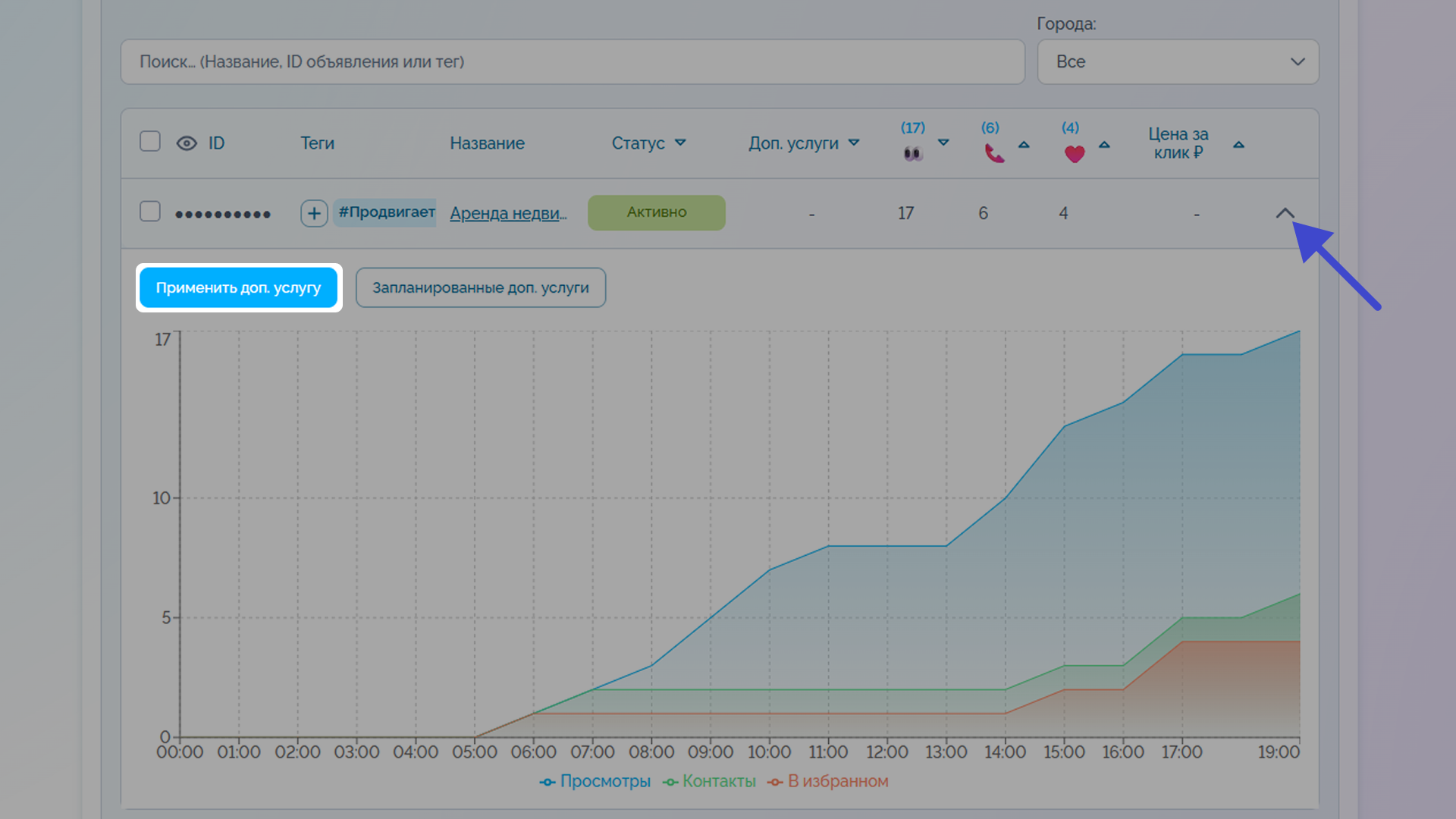Collapse the listing row with chevron up
The image size is (1456, 819).
(1285, 213)
